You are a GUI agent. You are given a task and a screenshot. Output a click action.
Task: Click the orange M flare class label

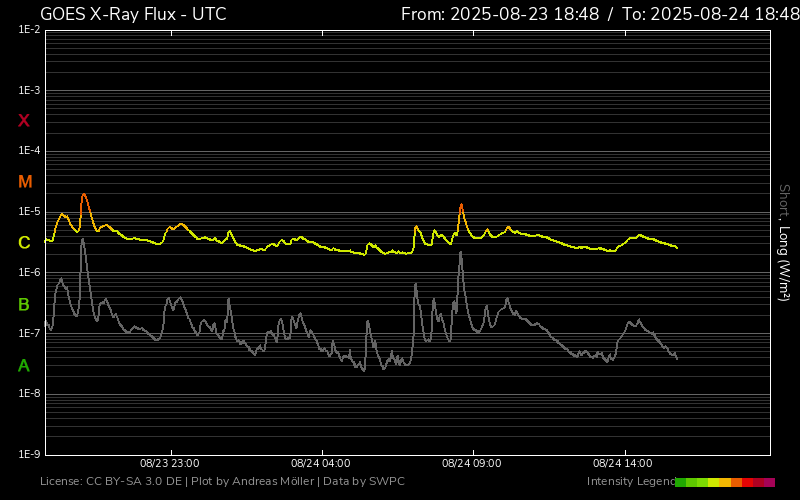pos(25,182)
